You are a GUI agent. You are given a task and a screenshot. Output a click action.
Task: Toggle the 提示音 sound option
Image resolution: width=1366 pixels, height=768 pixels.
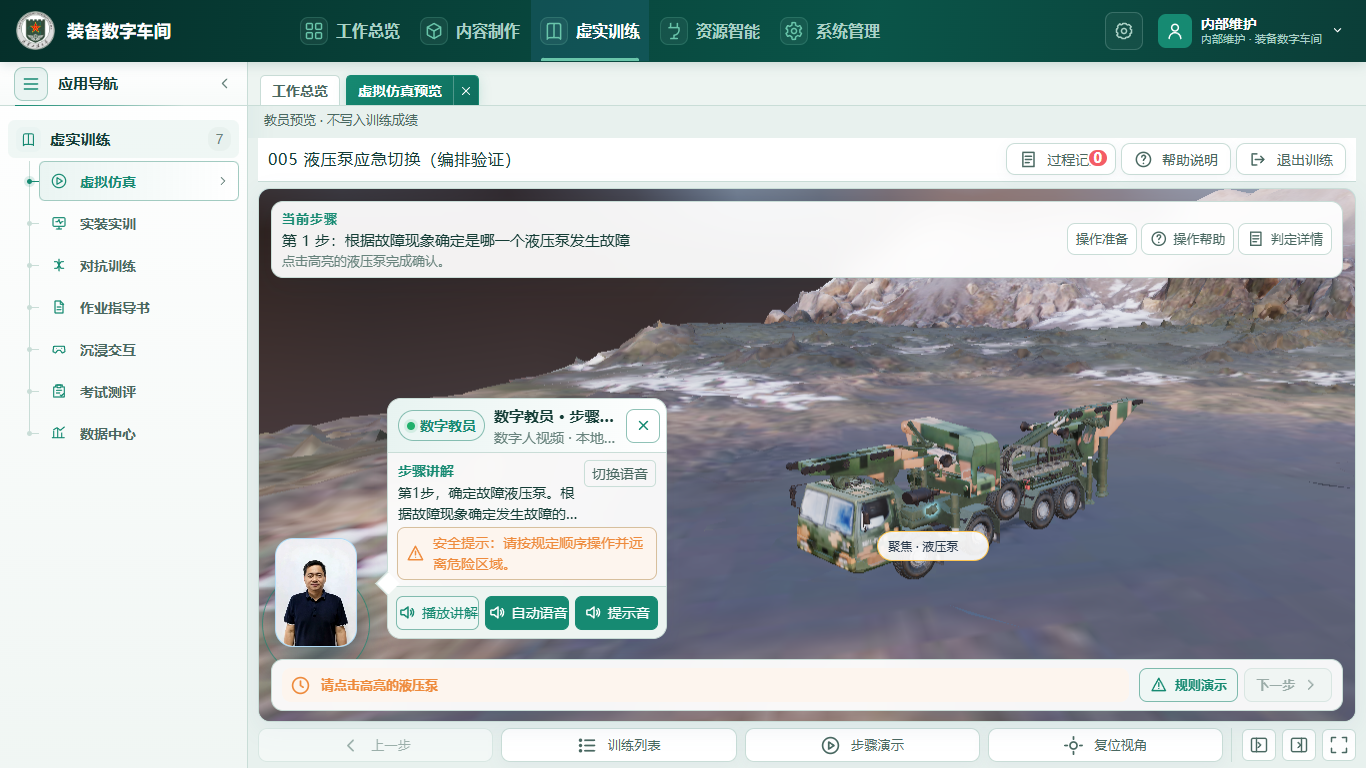pos(617,613)
